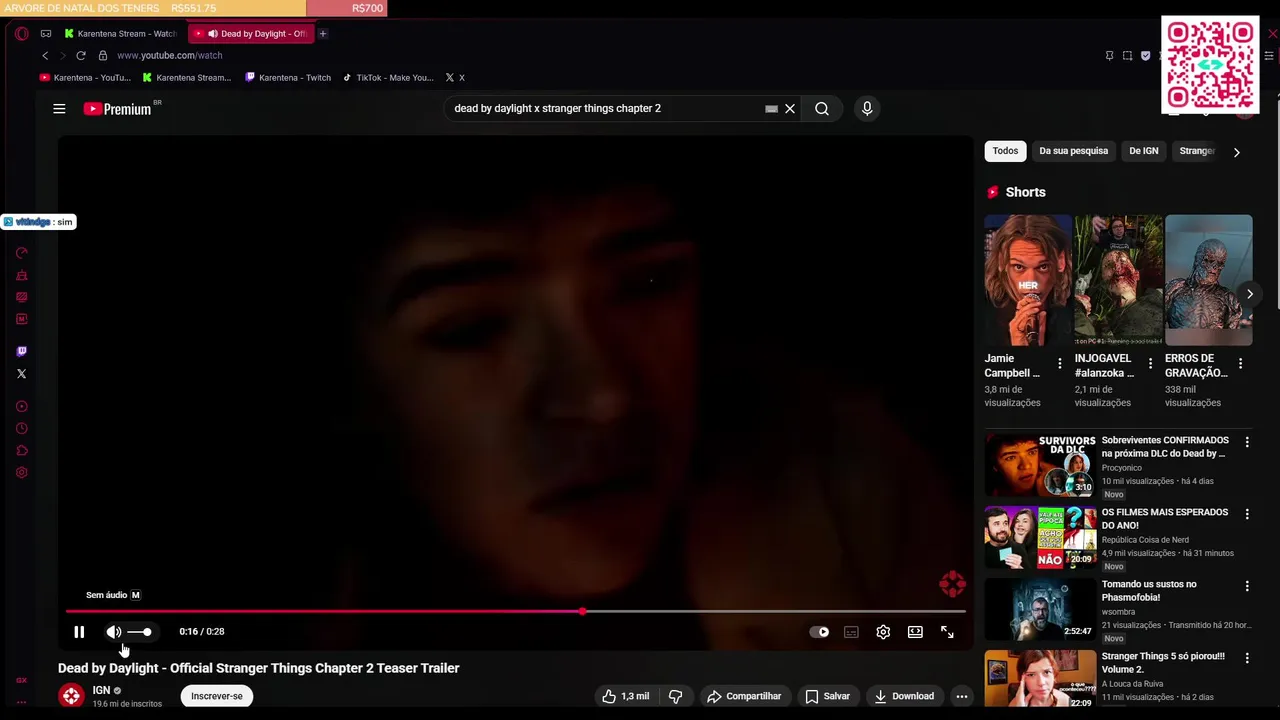Open options for OS FILMES MAIS ESPERADOS video

coord(1247,514)
